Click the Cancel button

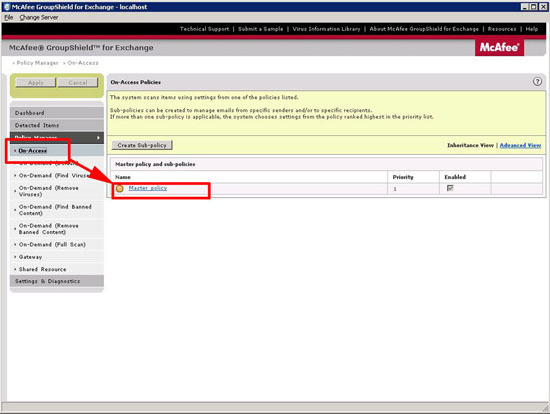(78, 83)
